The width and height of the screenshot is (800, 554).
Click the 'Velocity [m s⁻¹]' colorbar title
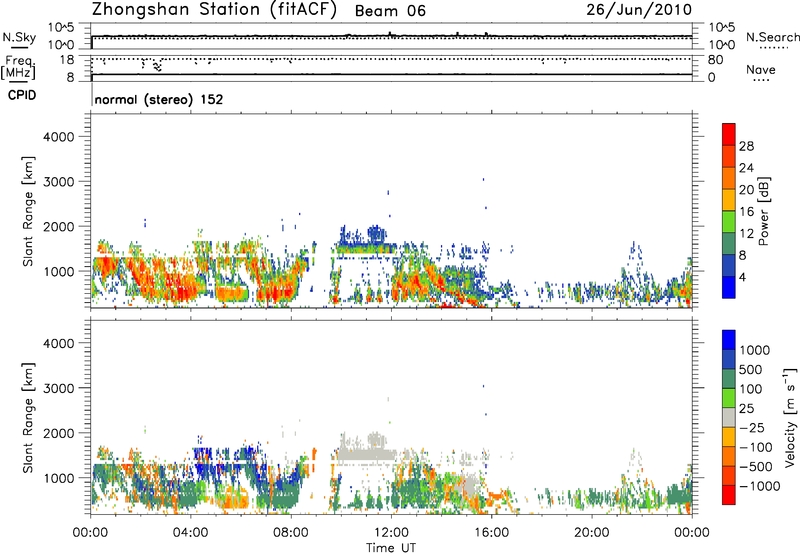[790, 417]
